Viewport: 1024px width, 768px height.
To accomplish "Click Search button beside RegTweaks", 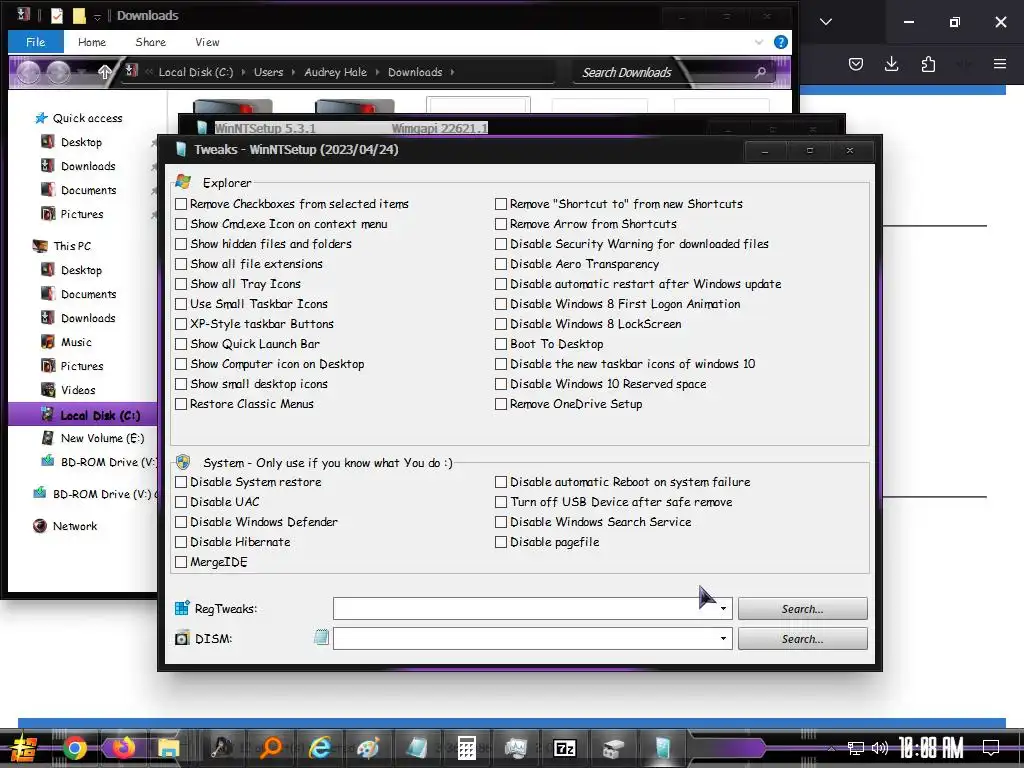I will pos(803,609).
